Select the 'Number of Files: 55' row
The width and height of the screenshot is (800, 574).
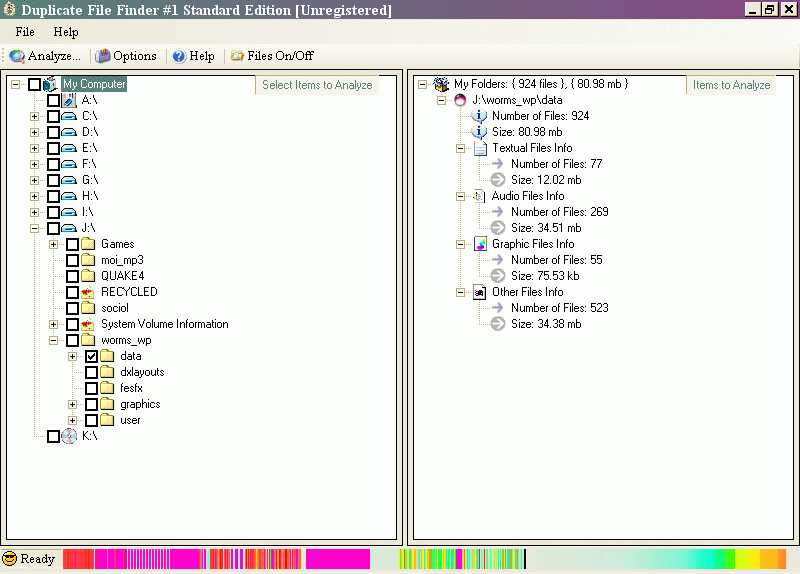coord(557,260)
